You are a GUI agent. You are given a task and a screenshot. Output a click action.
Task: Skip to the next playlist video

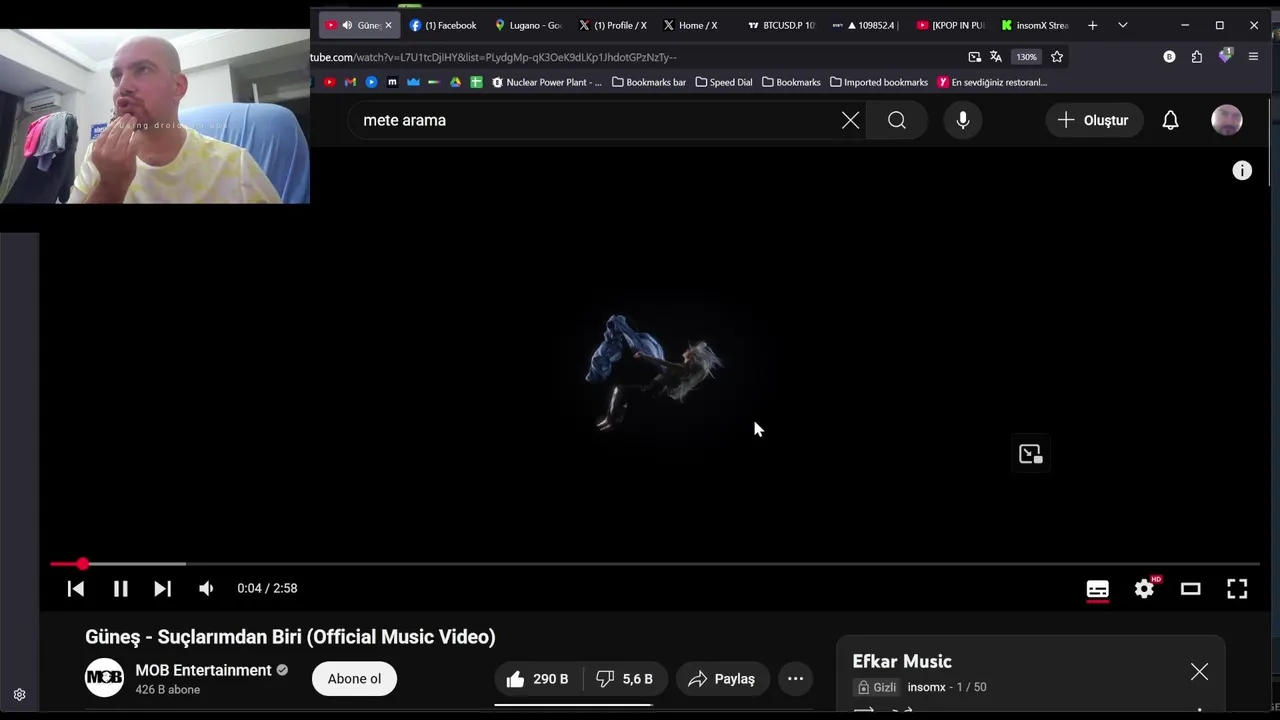click(162, 589)
